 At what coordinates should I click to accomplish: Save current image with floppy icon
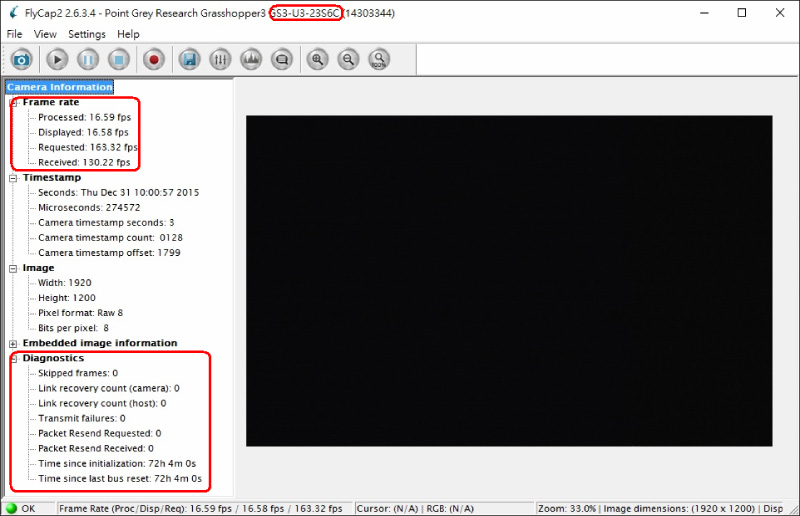click(x=189, y=60)
